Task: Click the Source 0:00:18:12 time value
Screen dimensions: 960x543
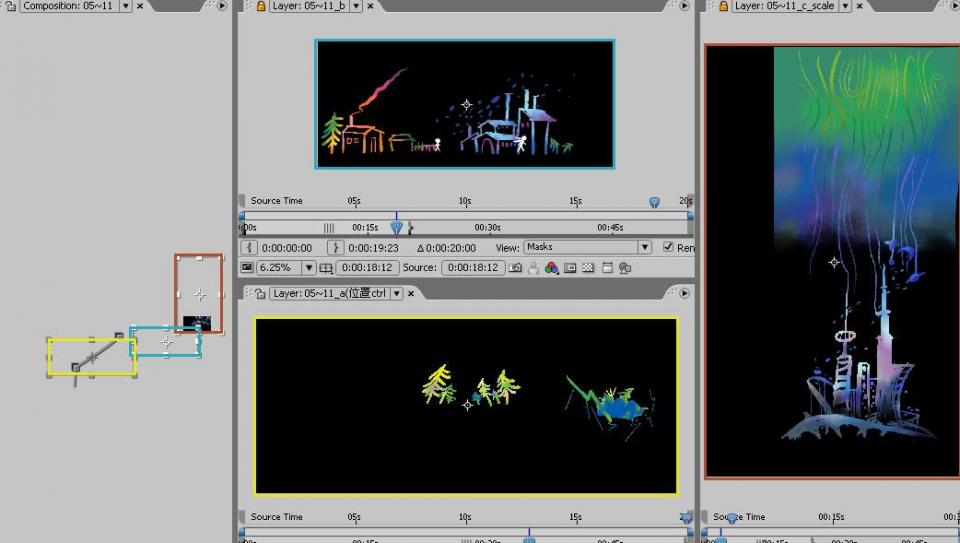Action: [472, 268]
